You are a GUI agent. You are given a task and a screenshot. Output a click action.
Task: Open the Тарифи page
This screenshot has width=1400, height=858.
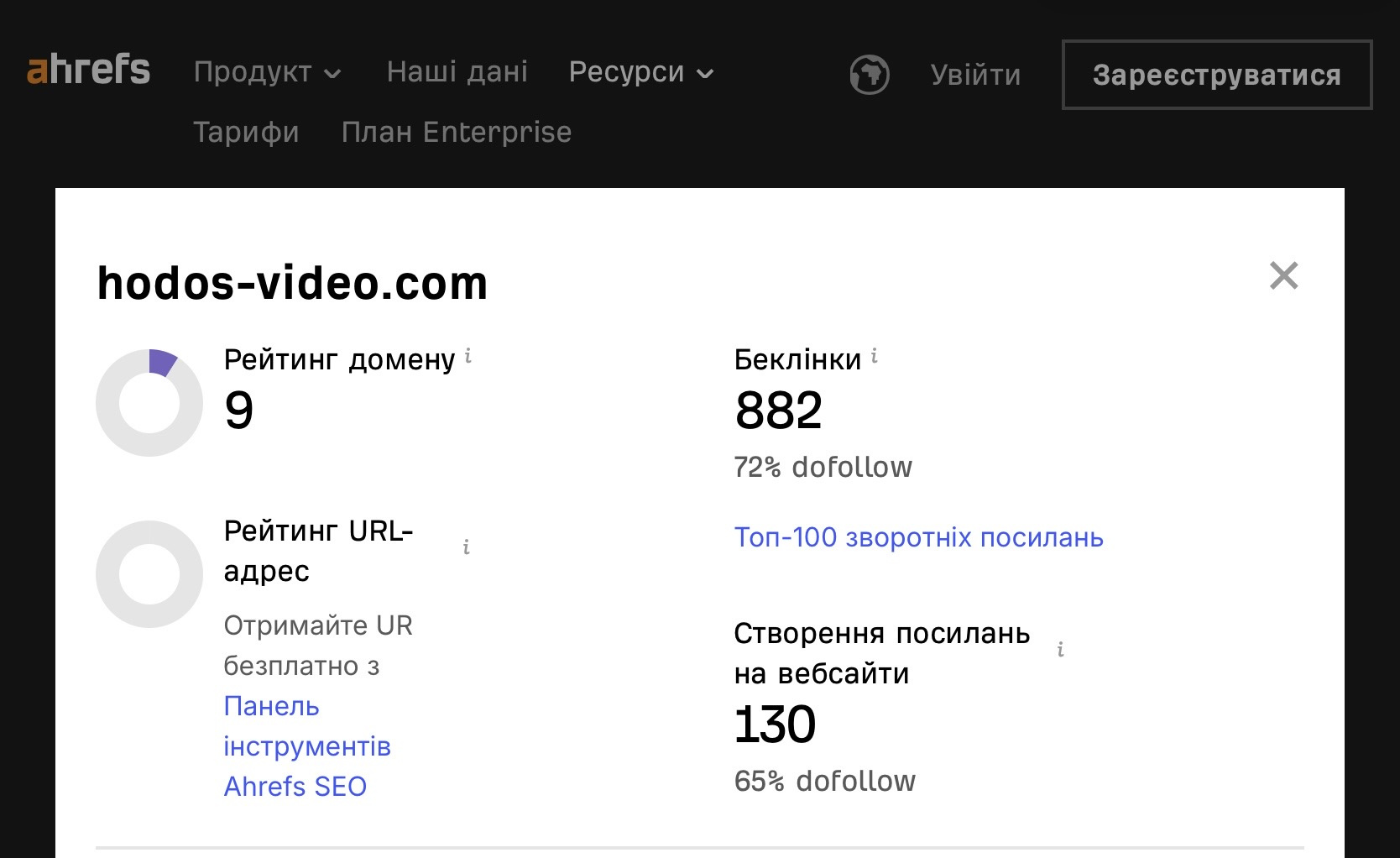(246, 133)
